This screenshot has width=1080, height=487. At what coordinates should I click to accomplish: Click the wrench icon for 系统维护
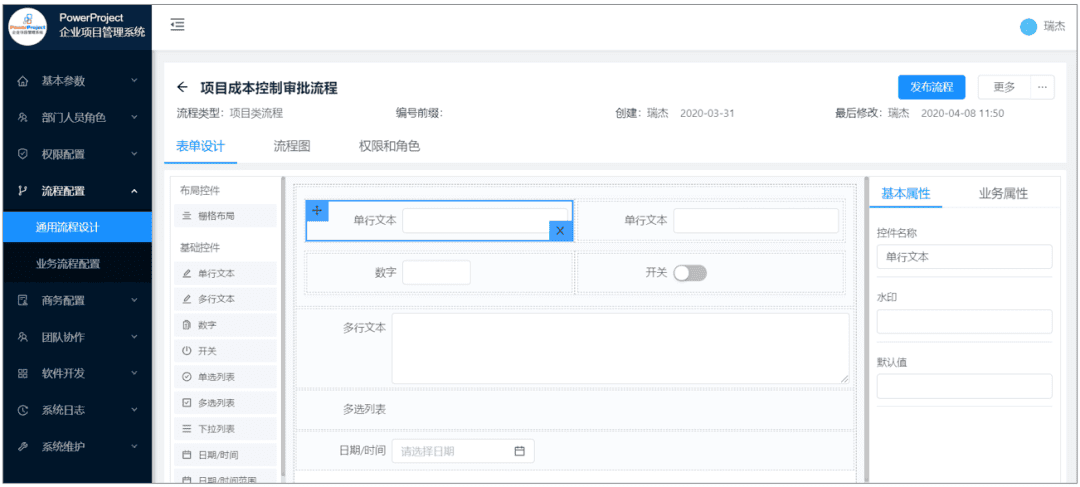coord(23,447)
